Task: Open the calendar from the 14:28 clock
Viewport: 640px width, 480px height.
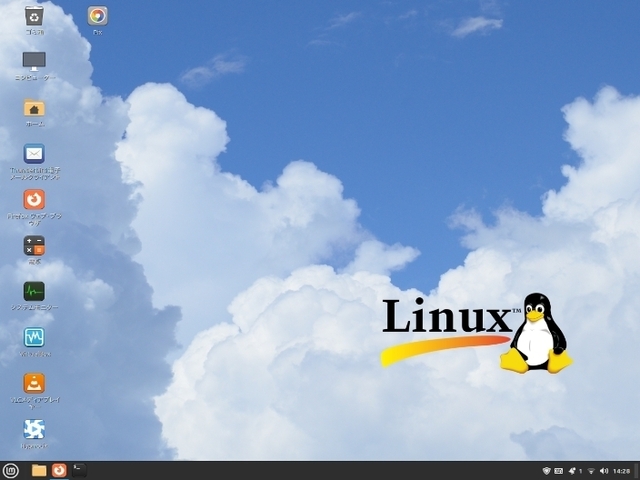Action: click(x=622, y=471)
